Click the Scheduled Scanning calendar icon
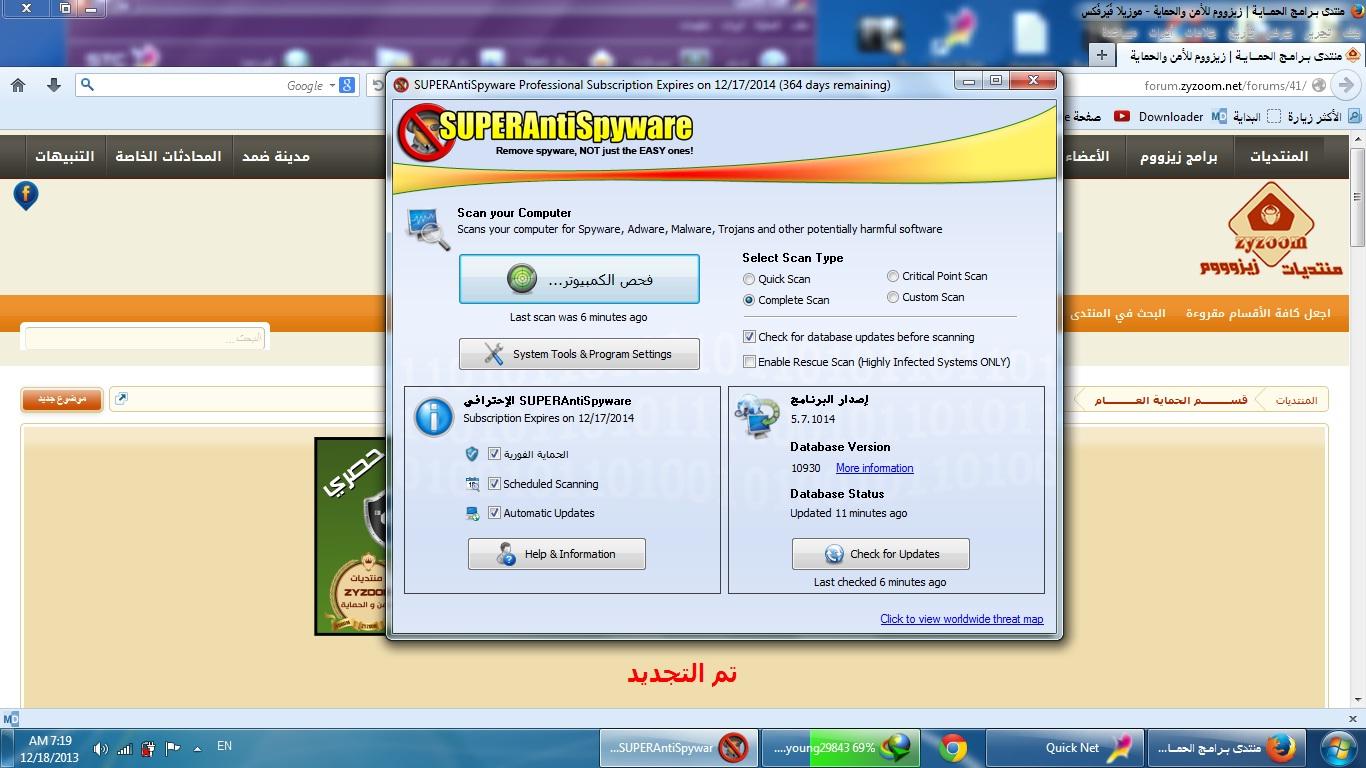 click(x=473, y=484)
